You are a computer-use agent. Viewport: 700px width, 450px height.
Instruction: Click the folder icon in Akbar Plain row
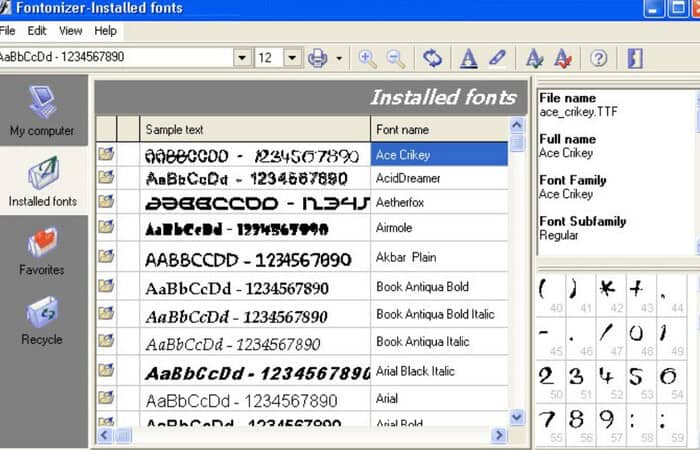tap(106, 256)
